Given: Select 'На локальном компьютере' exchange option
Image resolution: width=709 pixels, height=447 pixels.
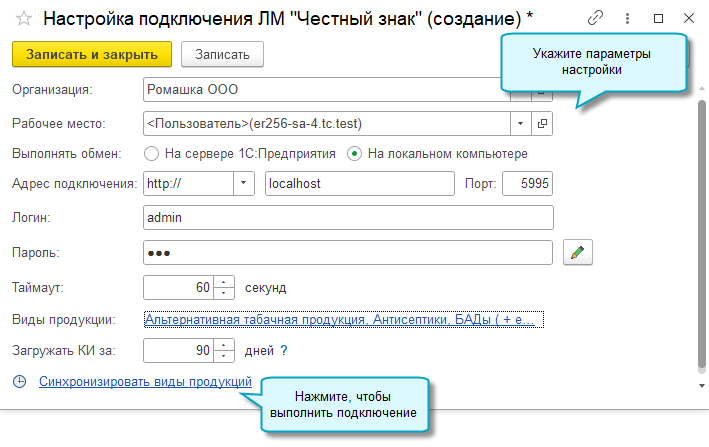Looking at the screenshot, I should 354,154.
